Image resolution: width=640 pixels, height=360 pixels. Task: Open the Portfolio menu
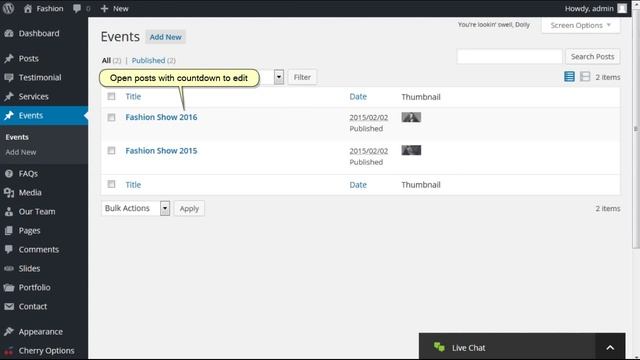tap(44, 288)
